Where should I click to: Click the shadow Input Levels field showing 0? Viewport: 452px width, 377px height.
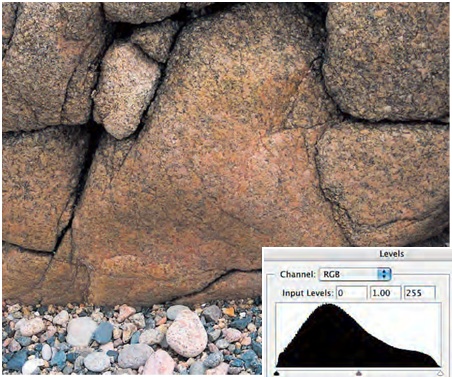352,293
